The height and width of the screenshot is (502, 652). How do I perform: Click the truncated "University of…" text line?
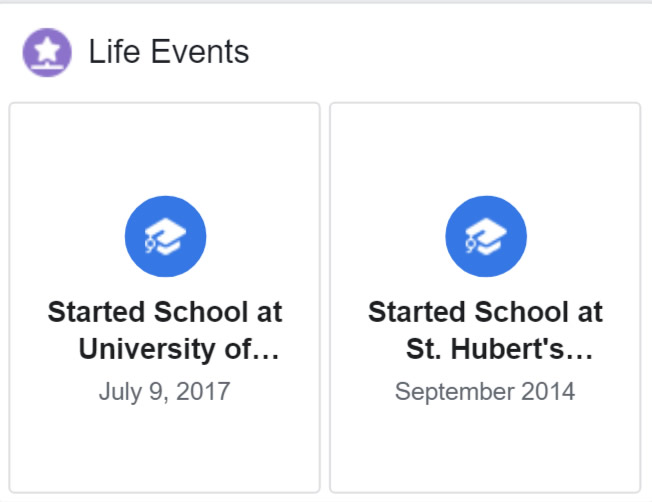click(x=179, y=349)
